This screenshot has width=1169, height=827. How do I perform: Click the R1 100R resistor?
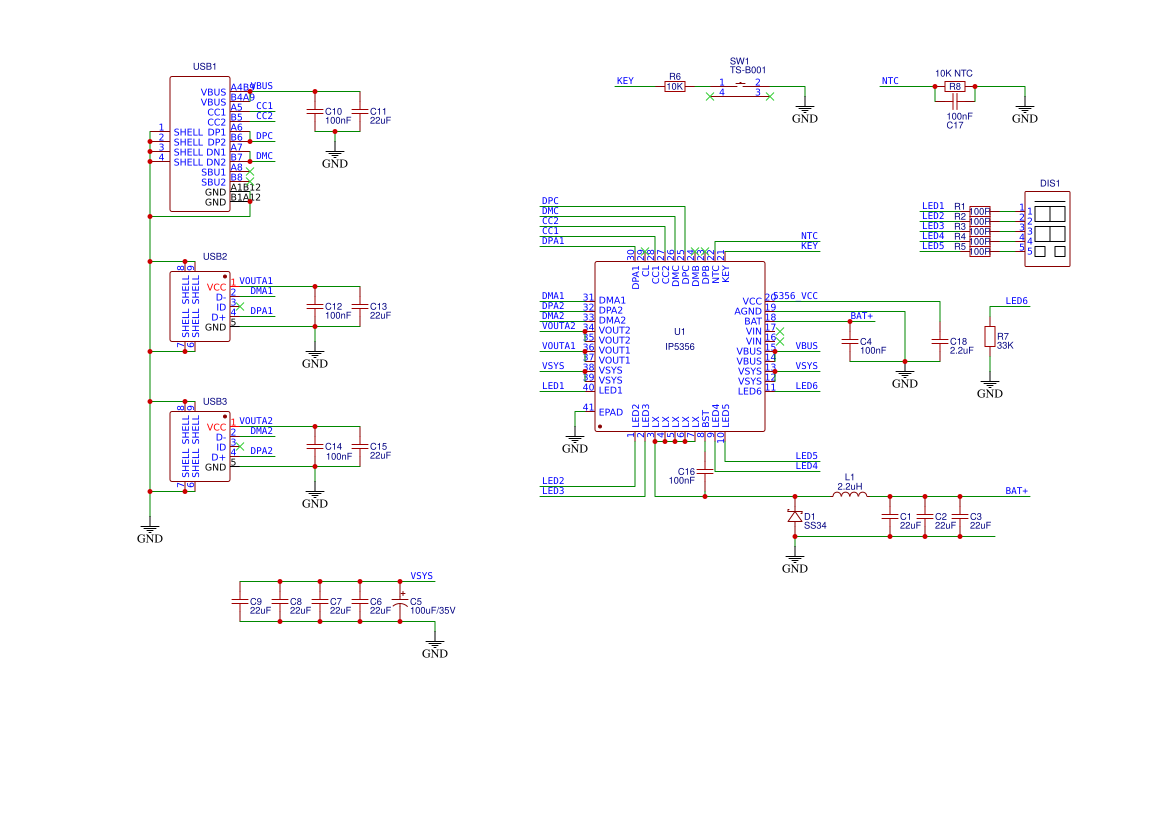click(x=980, y=212)
